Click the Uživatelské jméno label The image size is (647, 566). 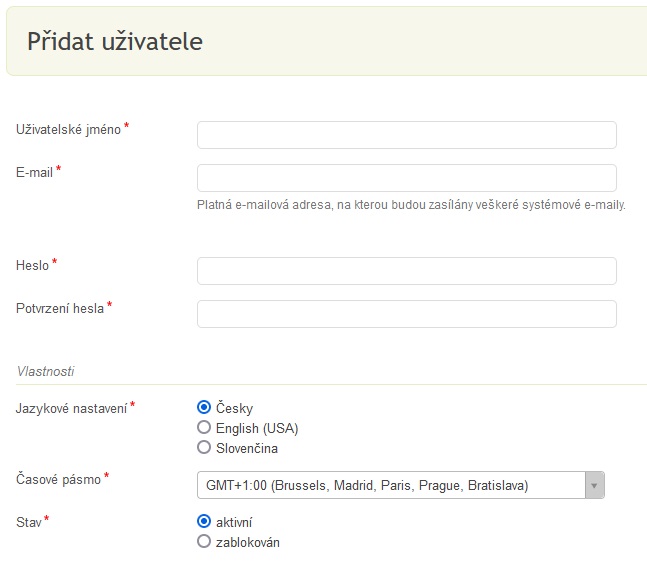tap(68, 130)
